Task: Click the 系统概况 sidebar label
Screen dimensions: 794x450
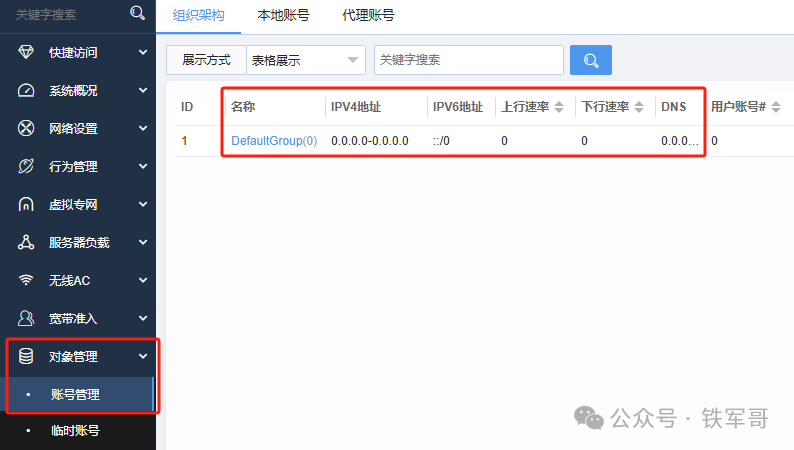Action: pyautogui.click(x=73, y=91)
